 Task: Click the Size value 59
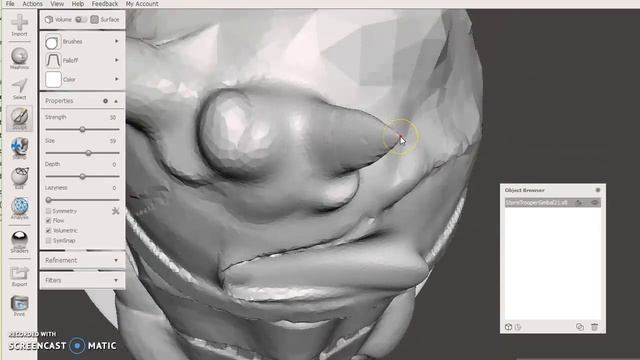point(113,141)
